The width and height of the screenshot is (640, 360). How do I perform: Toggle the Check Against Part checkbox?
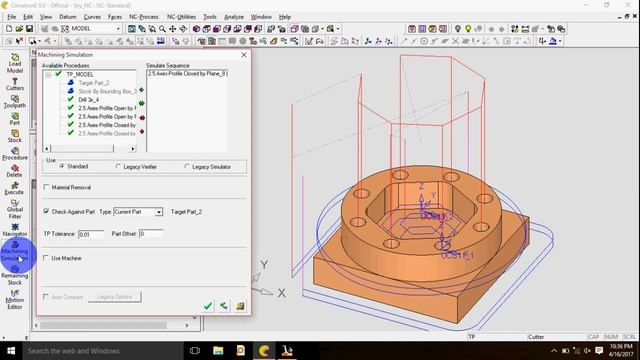point(46,211)
